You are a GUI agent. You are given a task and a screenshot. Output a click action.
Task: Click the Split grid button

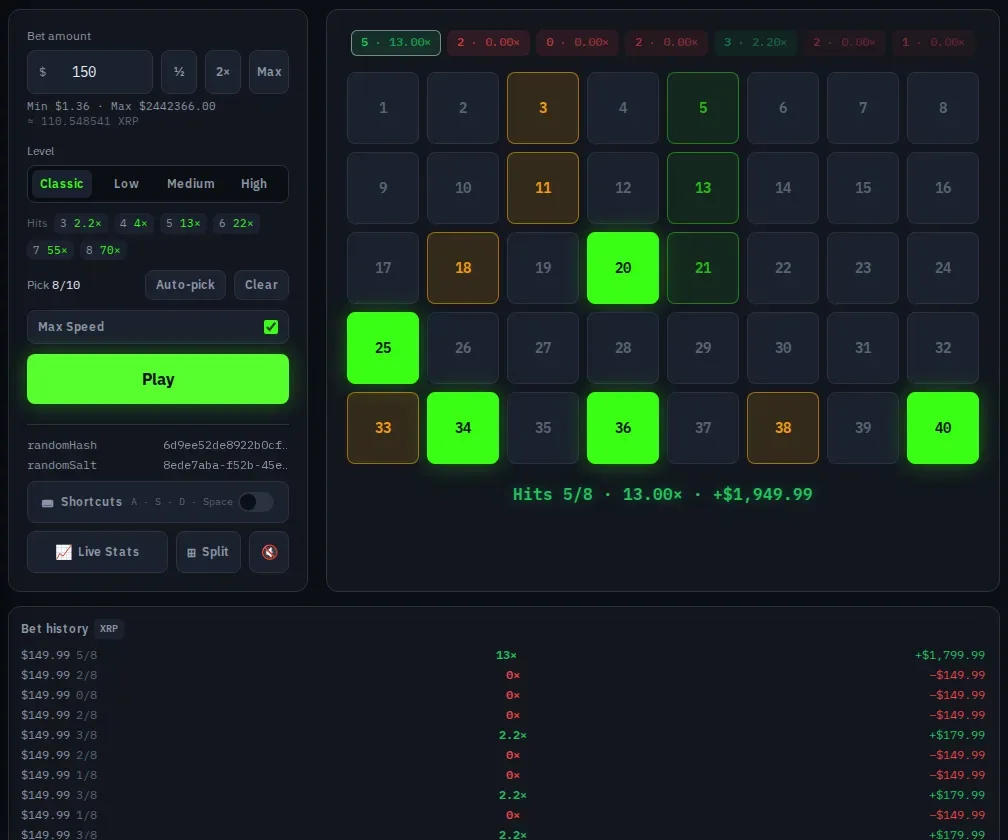click(x=208, y=551)
